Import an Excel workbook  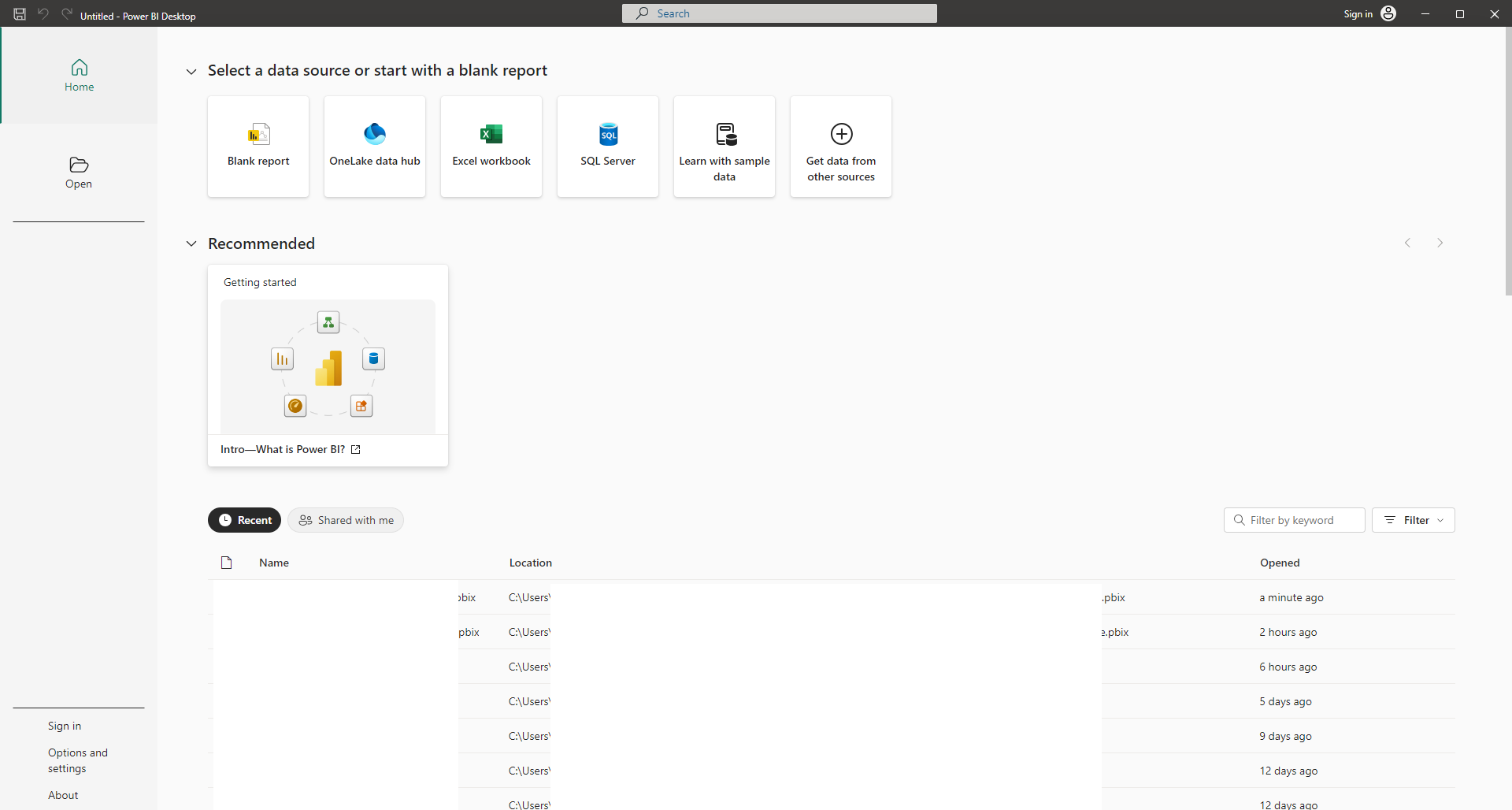491,146
